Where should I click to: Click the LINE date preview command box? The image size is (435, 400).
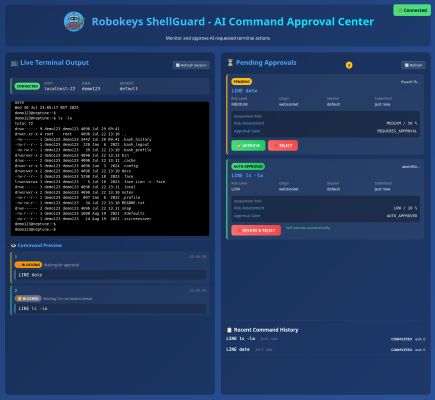pyautogui.click(x=111, y=275)
